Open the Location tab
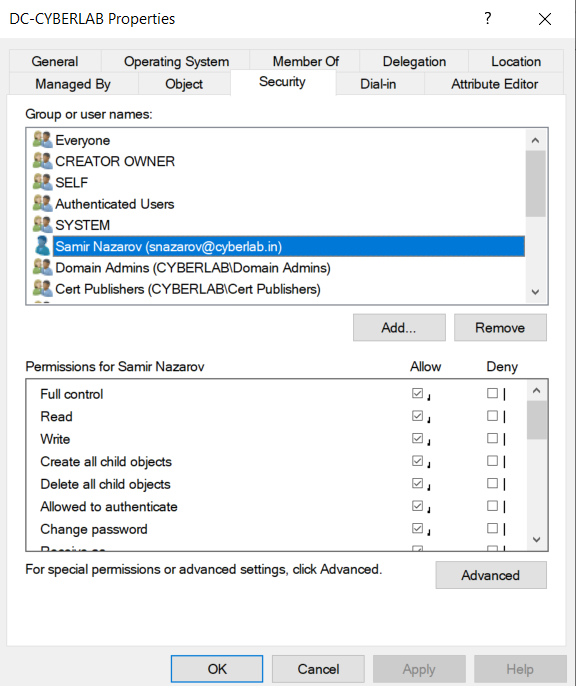The height and width of the screenshot is (686, 576). (x=516, y=61)
